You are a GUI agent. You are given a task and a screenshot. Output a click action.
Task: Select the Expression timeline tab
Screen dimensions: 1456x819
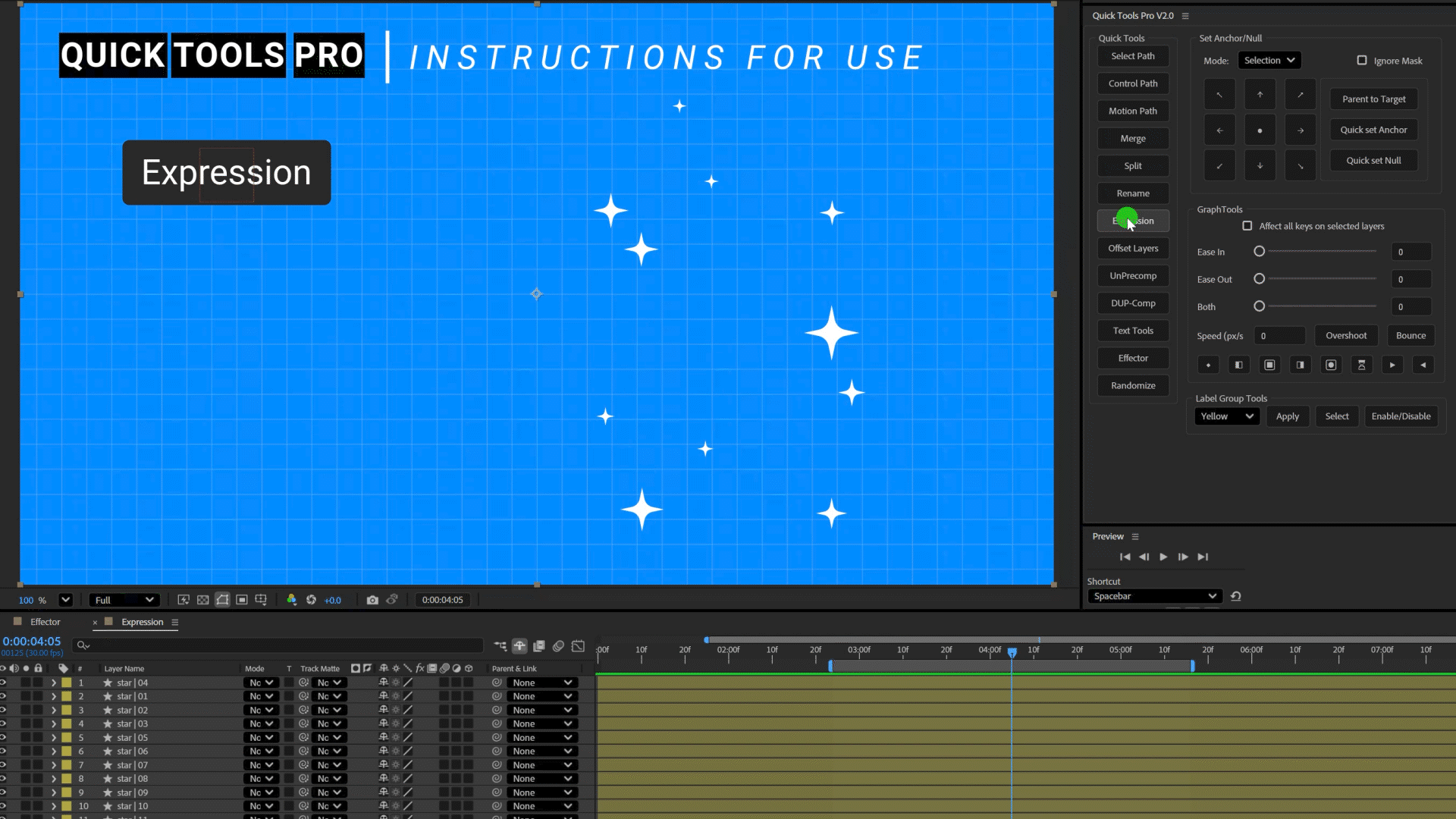point(142,622)
